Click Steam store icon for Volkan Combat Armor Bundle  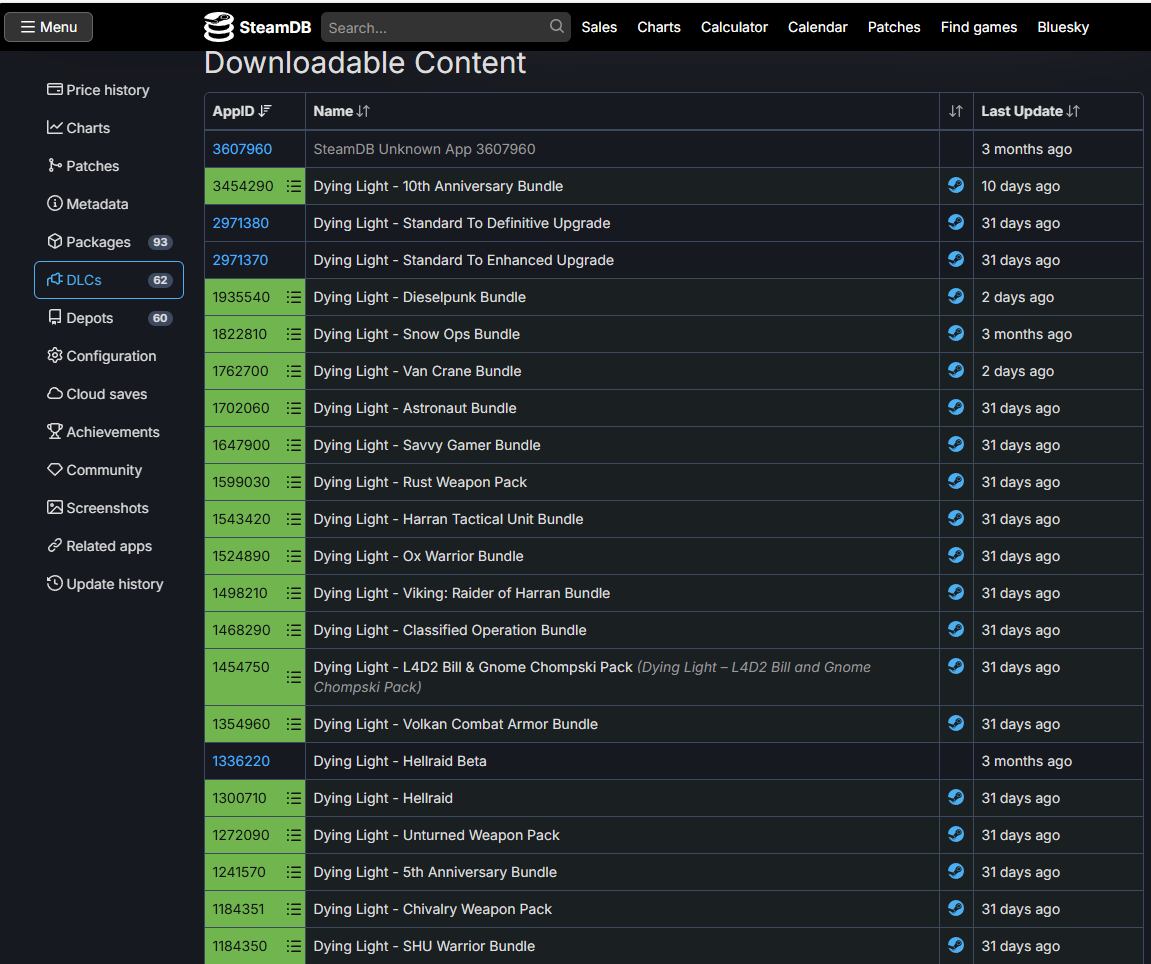click(x=956, y=723)
